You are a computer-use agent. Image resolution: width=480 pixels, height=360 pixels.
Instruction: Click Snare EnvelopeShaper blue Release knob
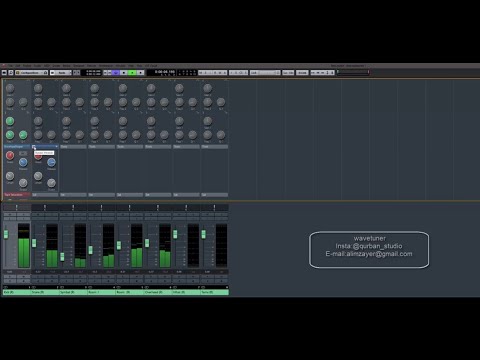[x=51, y=162]
